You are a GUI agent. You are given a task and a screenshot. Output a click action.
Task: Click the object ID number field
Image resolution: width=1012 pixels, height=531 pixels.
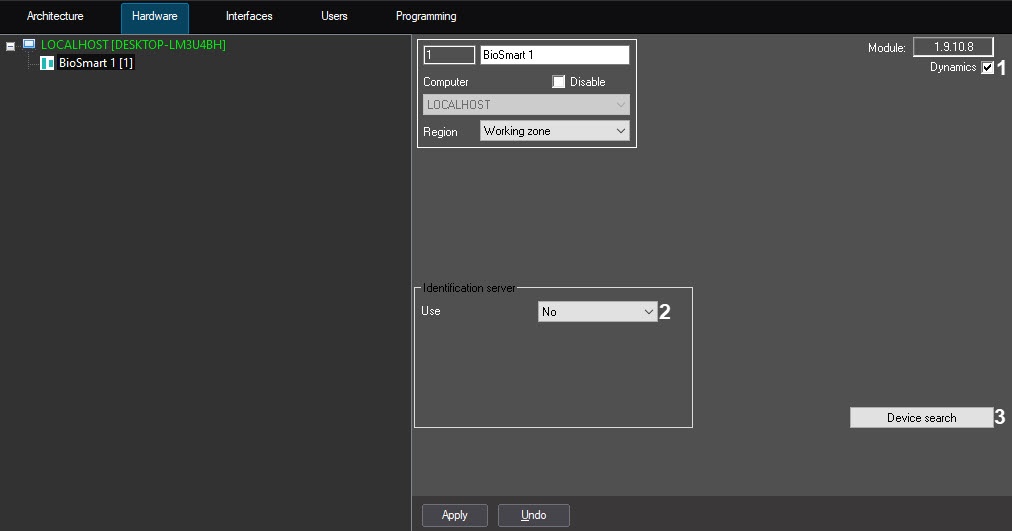448,55
